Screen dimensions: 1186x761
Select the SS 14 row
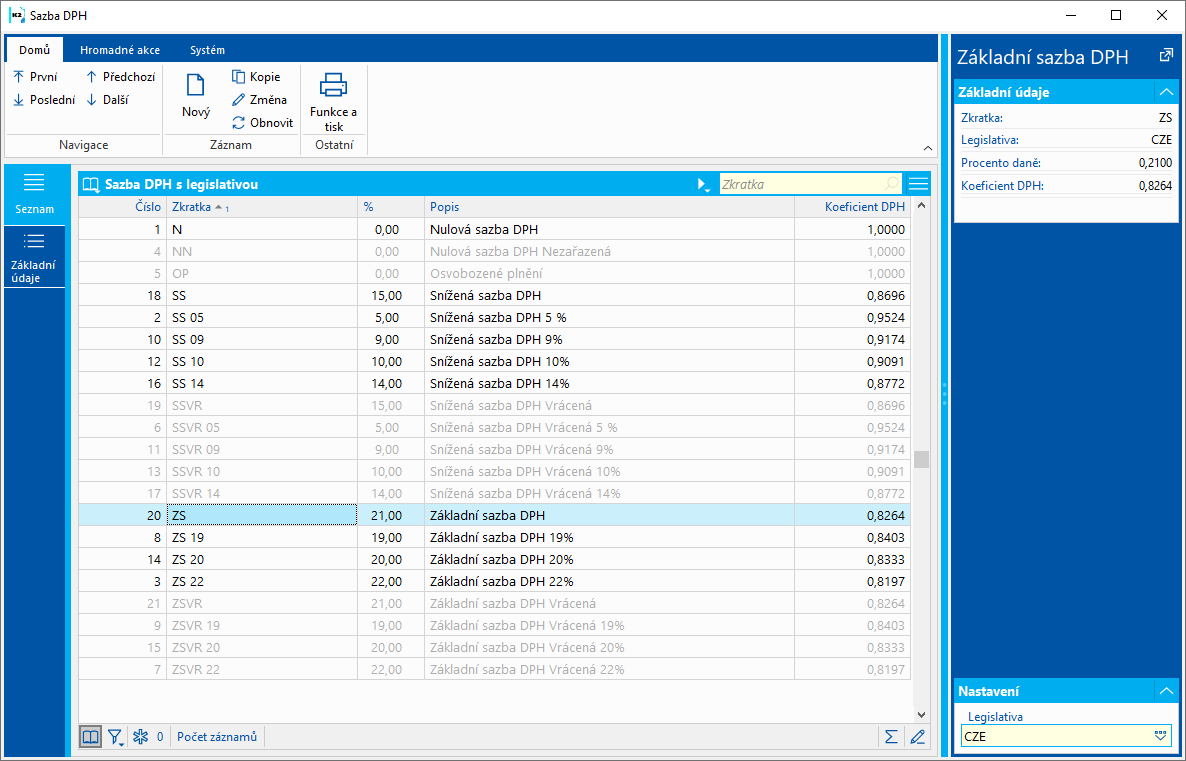[x=495, y=383]
